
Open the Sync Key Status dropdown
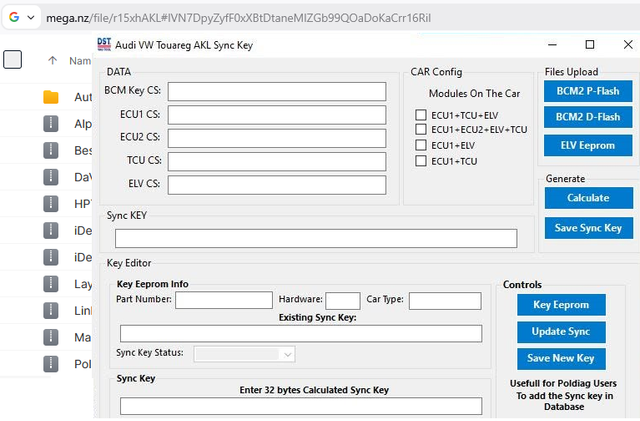point(244,354)
